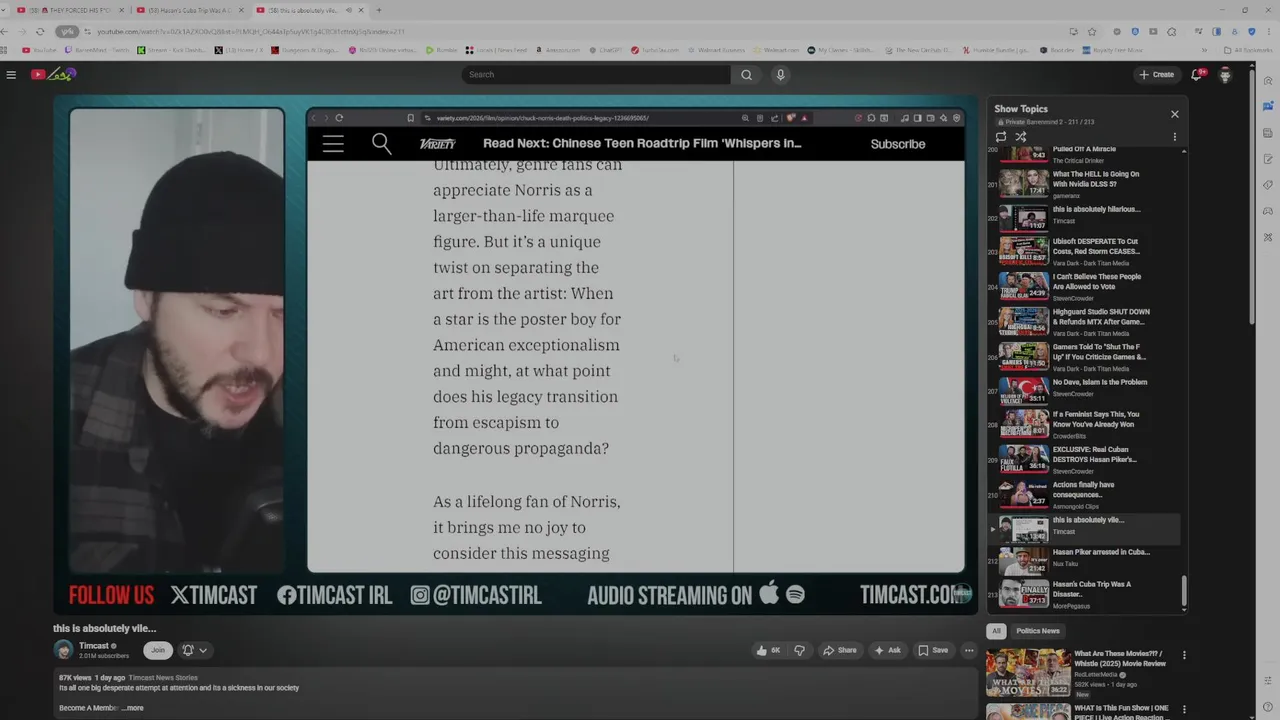The width and height of the screenshot is (1280, 720).
Task: Select currently playing 'this is absolutely vile...' playlist row
Action: (1084, 528)
